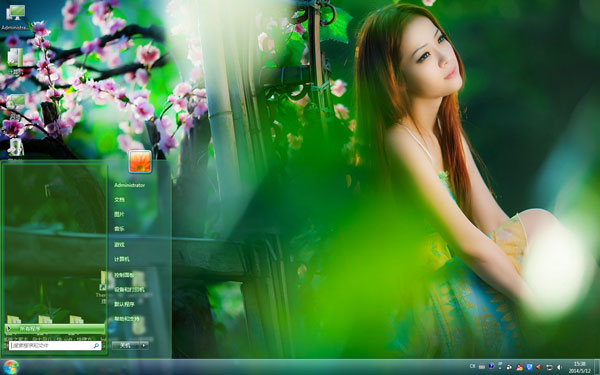Open 游戏 in Start menu

point(119,245)
